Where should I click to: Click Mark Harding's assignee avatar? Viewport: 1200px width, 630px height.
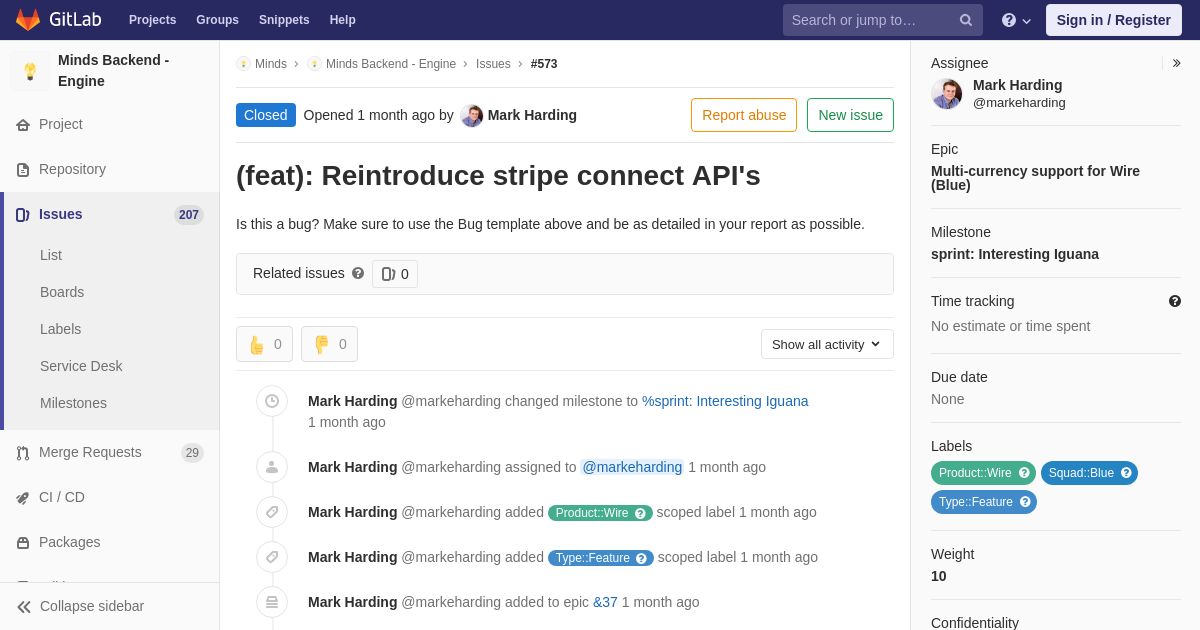(946, 94)
